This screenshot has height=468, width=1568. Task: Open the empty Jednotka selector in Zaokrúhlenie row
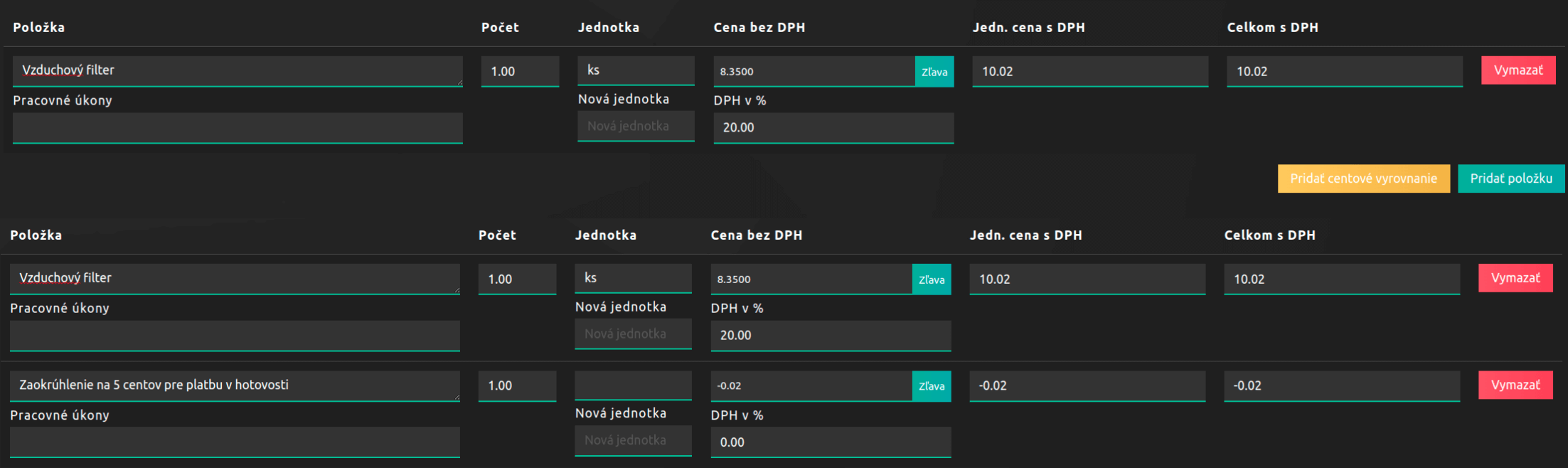click(633, 385)
